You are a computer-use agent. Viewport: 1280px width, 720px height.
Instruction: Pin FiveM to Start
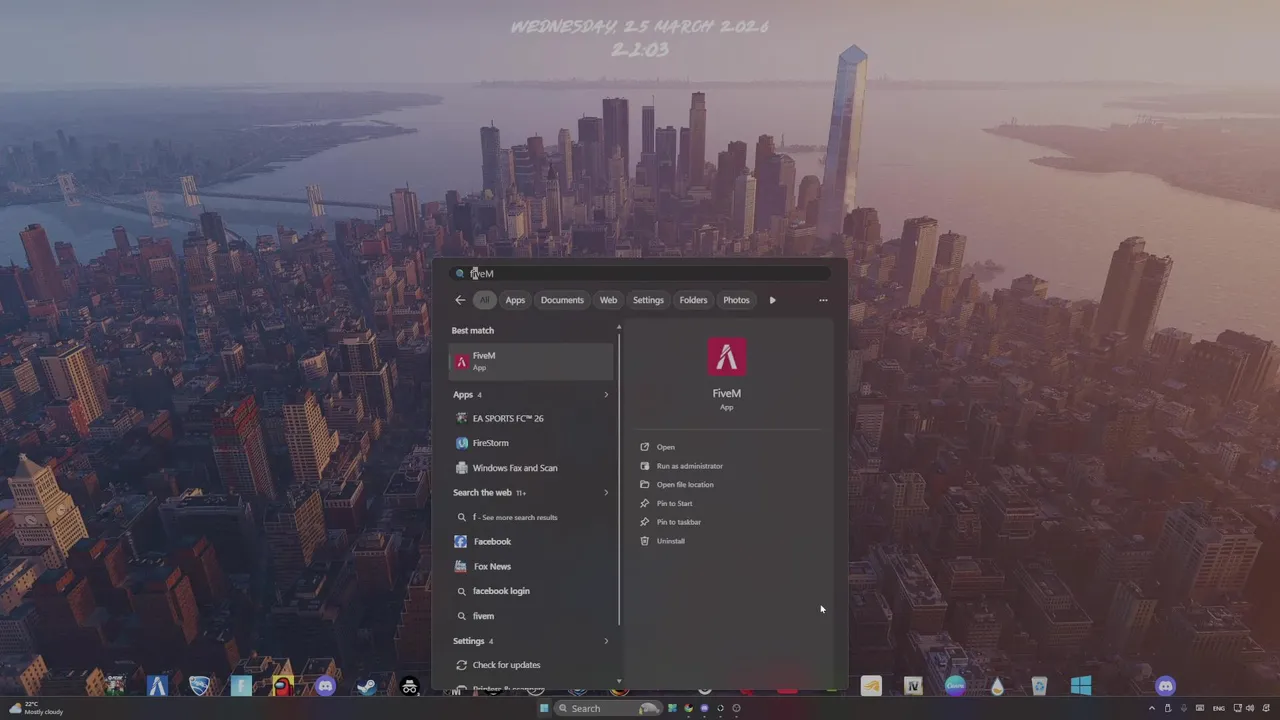(x=667, y=504)
